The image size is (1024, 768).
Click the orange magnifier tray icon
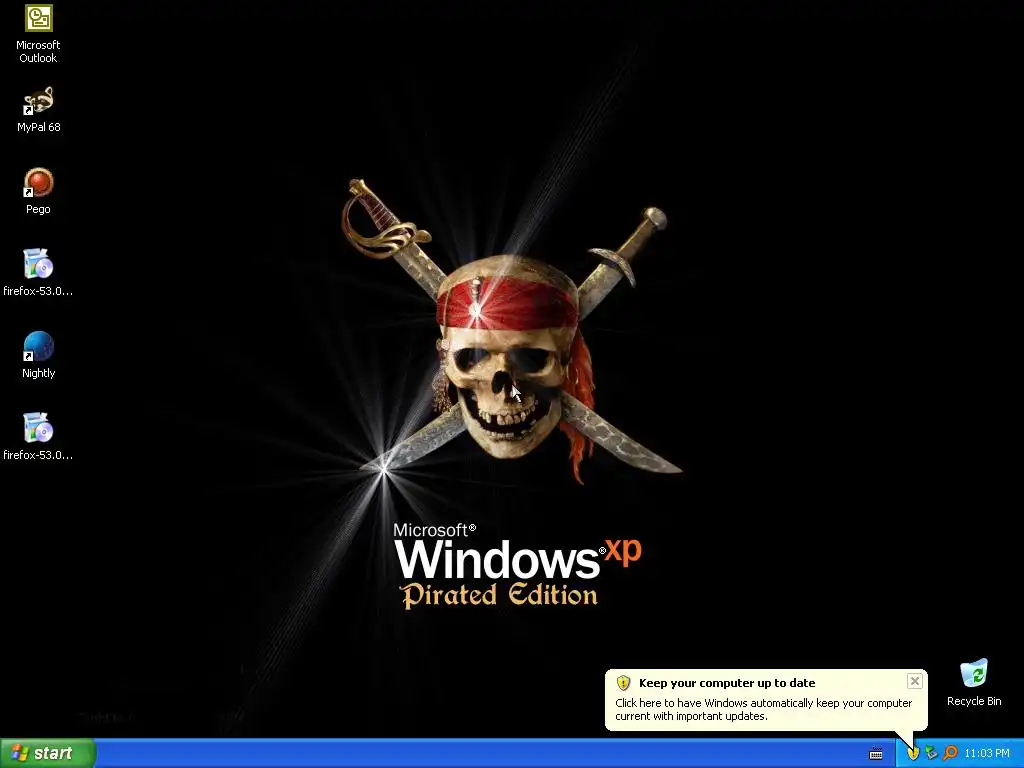(x=950, y=754)
